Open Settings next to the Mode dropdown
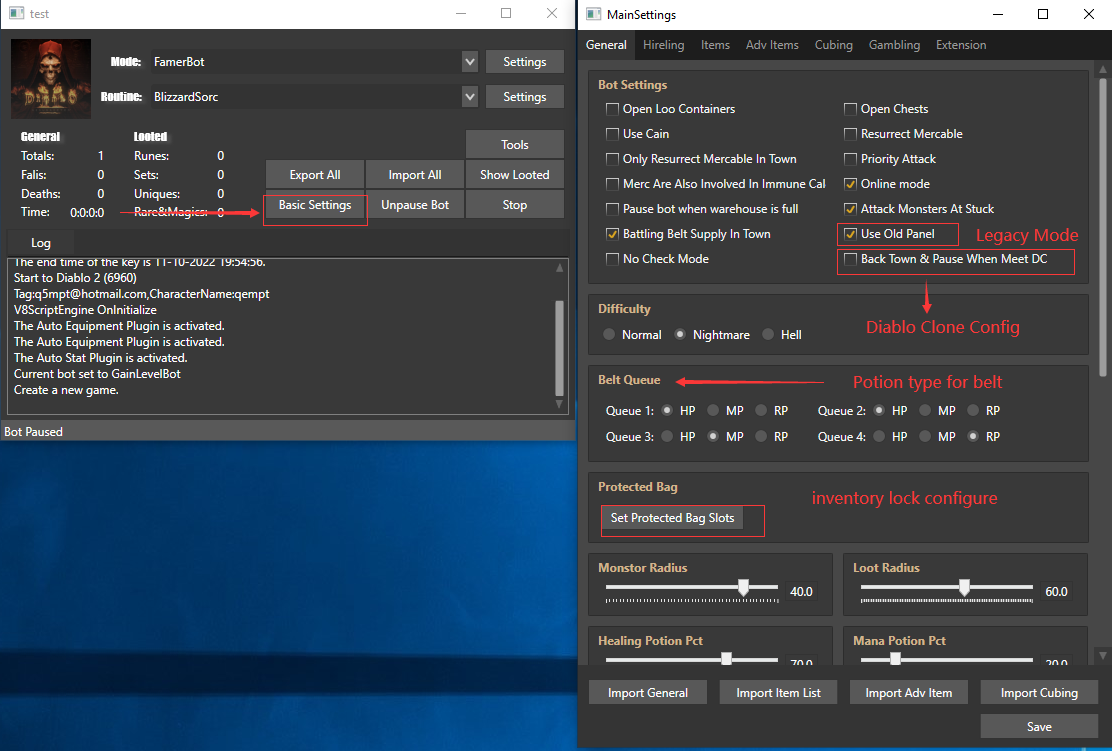This screenshot has width=1112, height=751. point(525,62)
